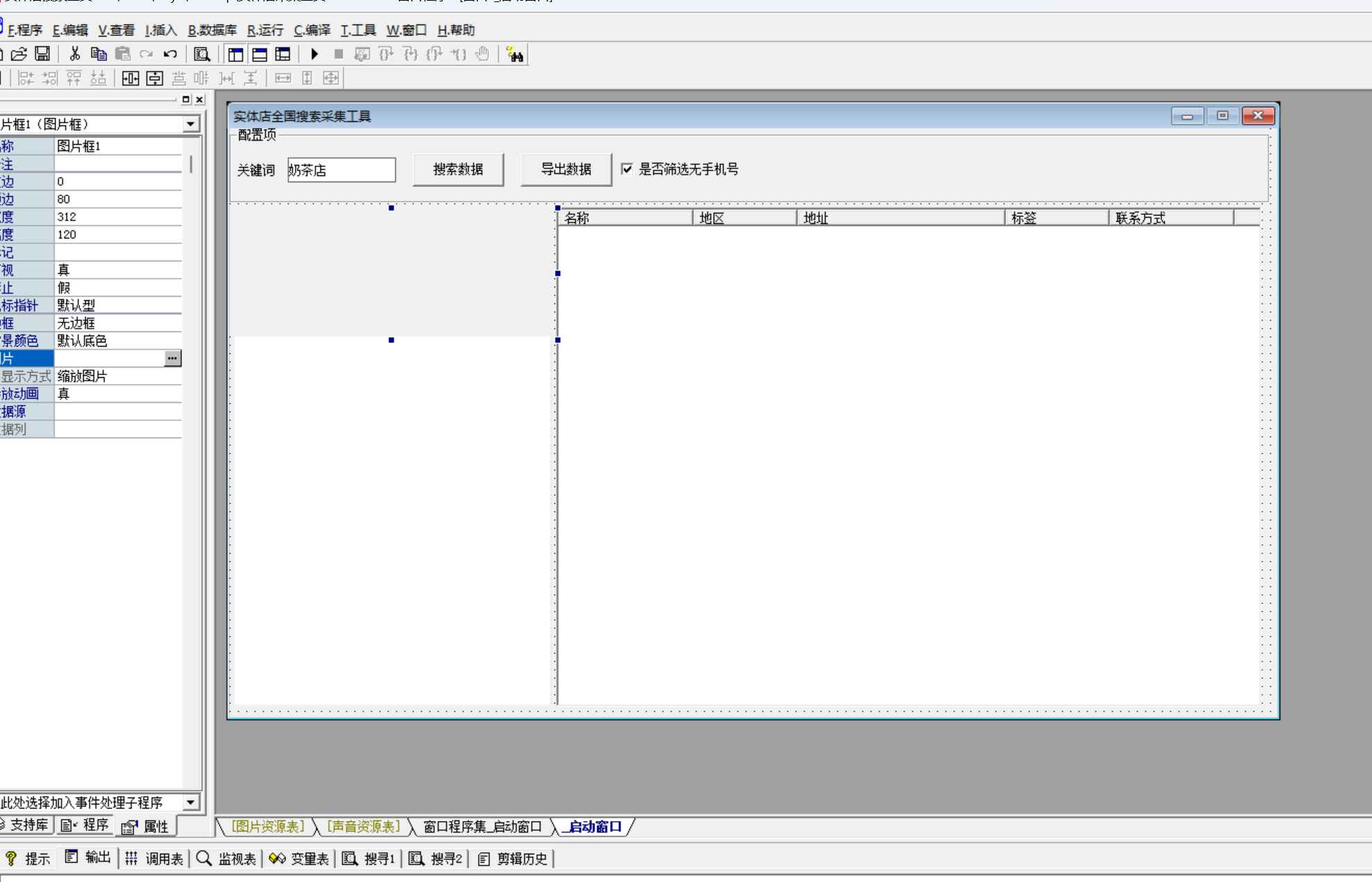Click the binoculars help-search icon

click(x=515, y=54)
